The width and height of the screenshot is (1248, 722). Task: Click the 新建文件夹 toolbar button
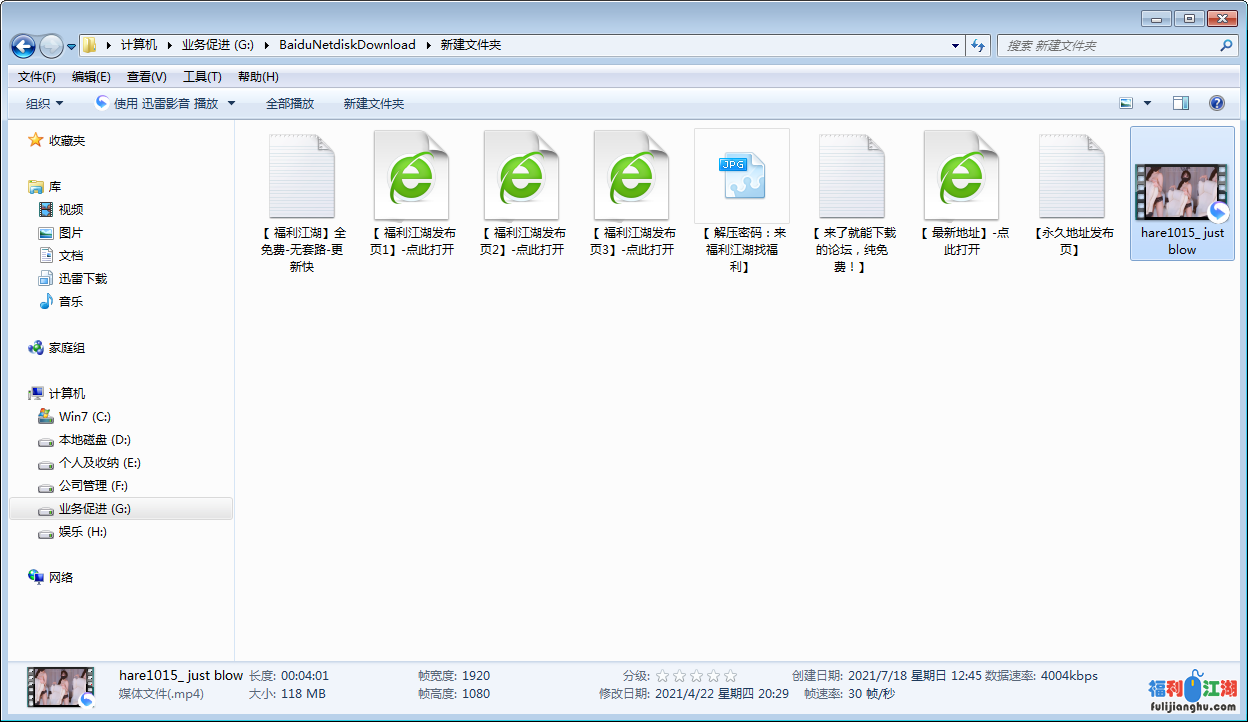[x=373, y=104]
